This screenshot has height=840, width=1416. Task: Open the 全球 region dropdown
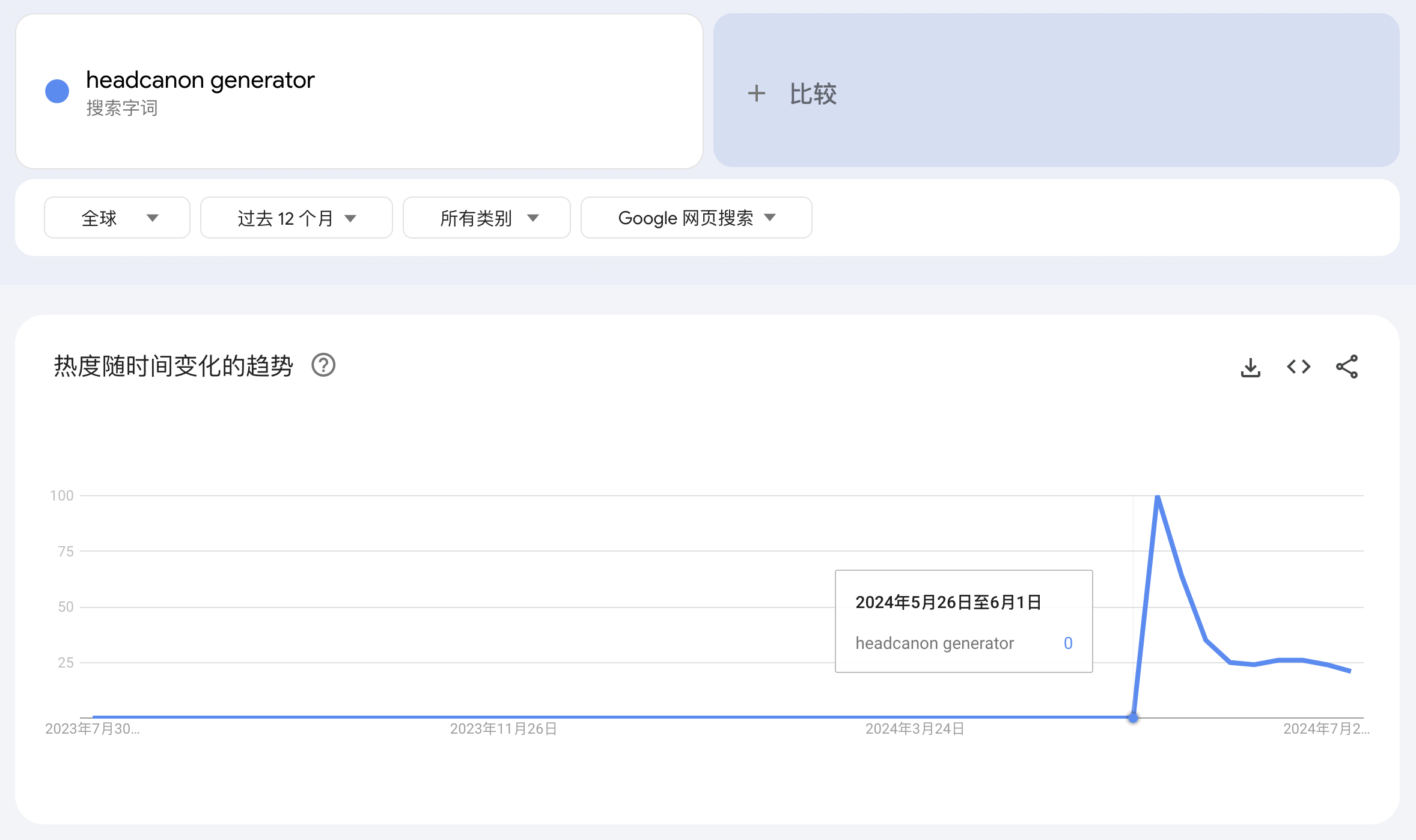click(117, 218)
